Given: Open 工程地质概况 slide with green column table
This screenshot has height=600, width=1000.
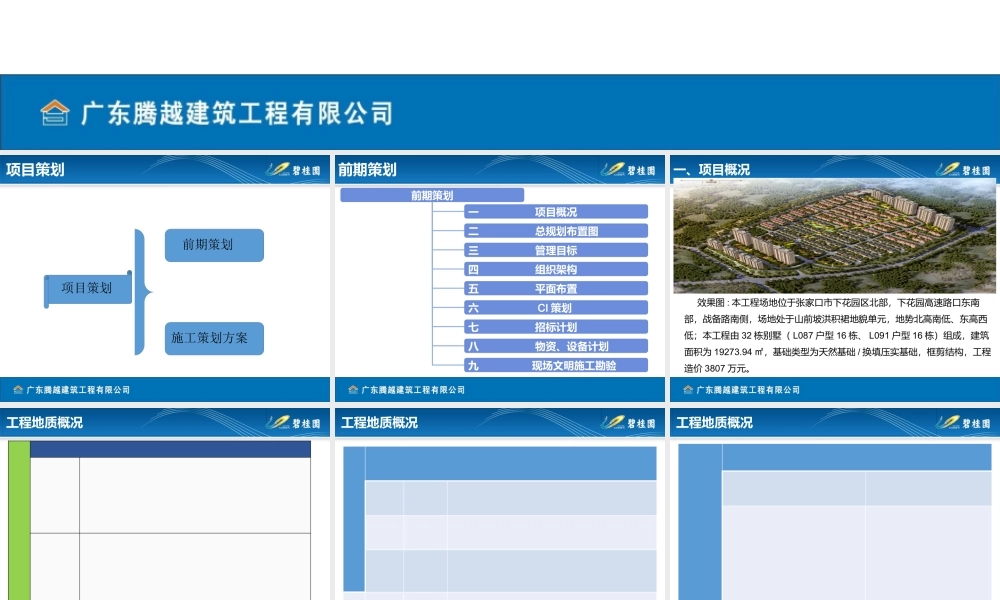Looking at the screenshot, I should tap(165, 504).
